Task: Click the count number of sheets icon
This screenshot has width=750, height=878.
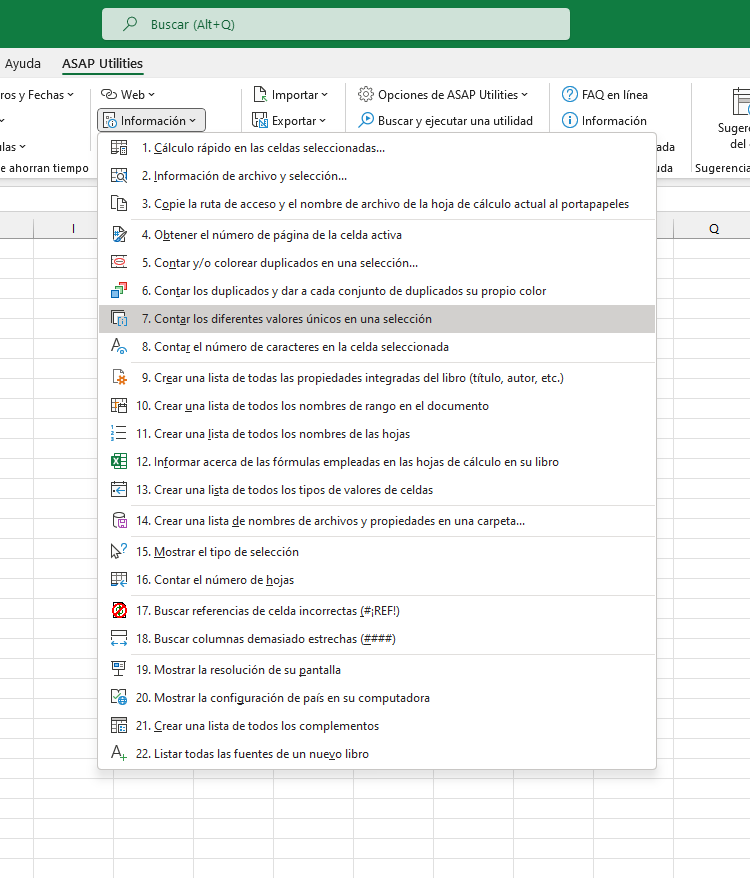Action: [119, 580]
